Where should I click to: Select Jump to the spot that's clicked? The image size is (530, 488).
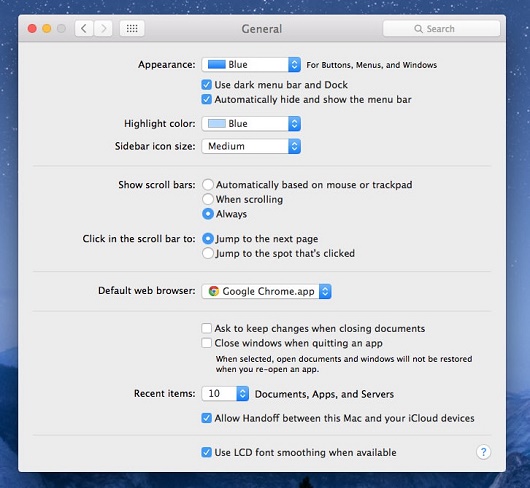pyautogui.click(x=208, y=253)
